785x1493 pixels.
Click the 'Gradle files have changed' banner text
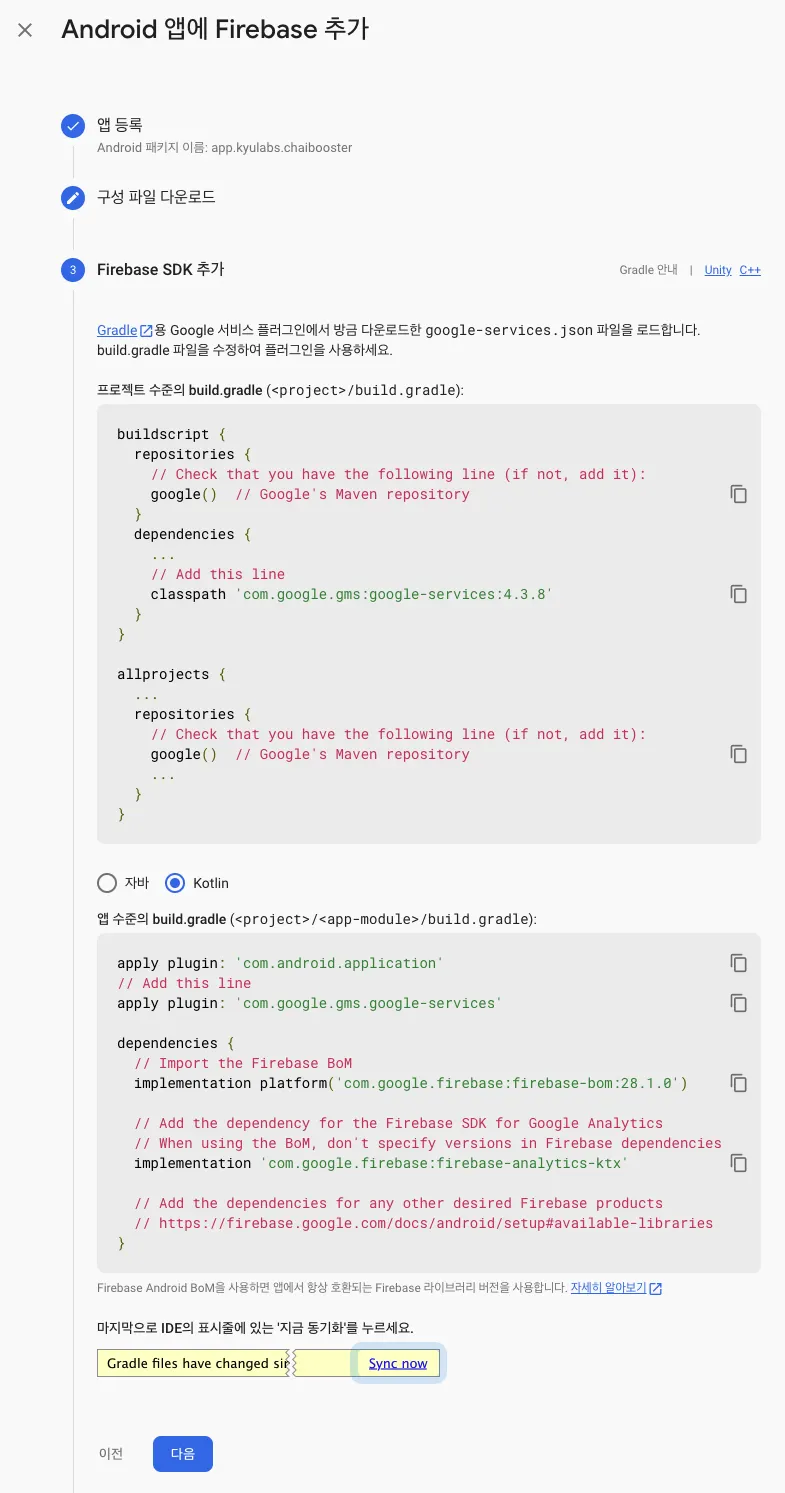[196, 1363]
